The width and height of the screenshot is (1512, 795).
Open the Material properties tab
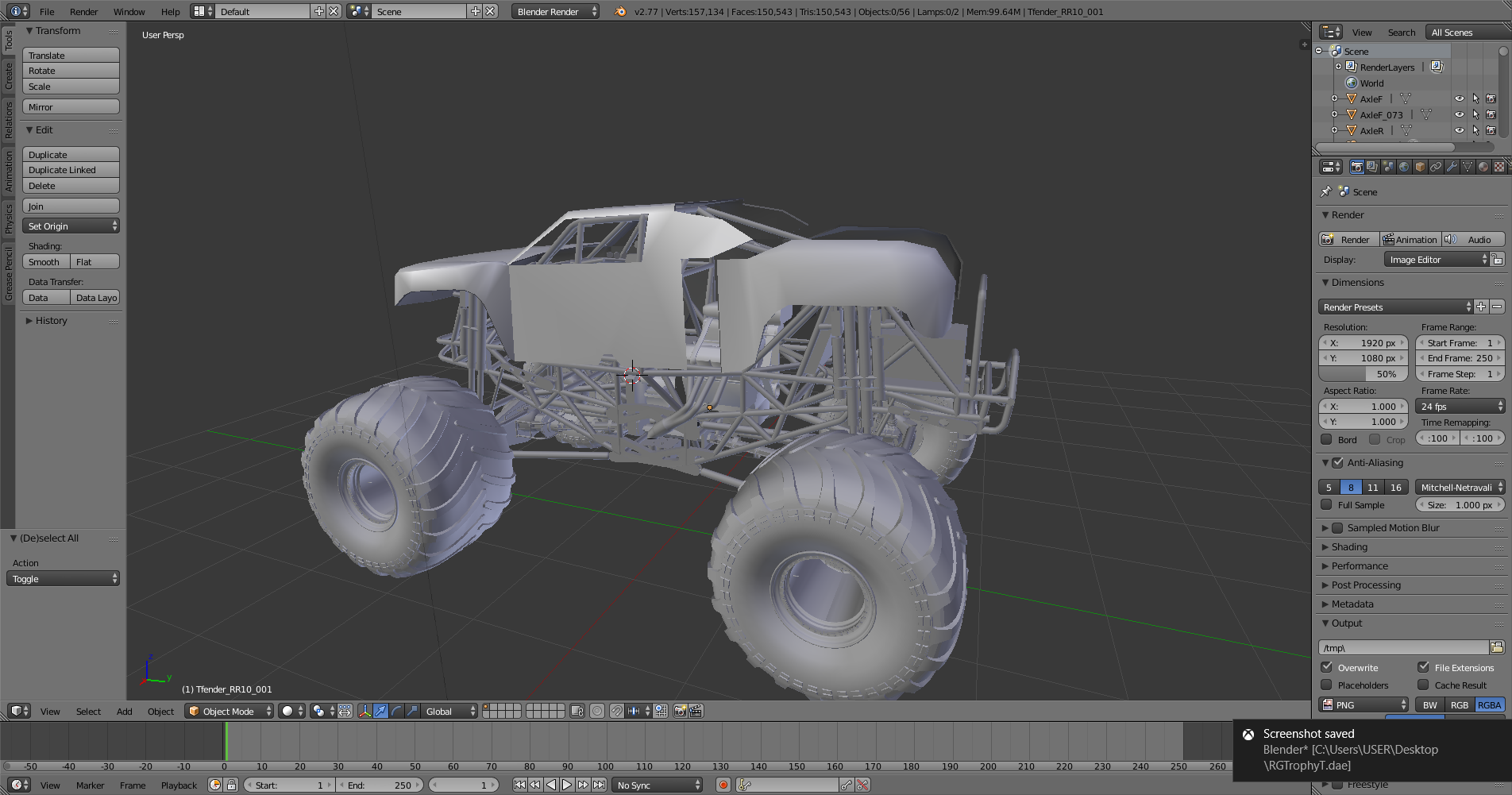pyautogui.click(x=1483, y=167)
